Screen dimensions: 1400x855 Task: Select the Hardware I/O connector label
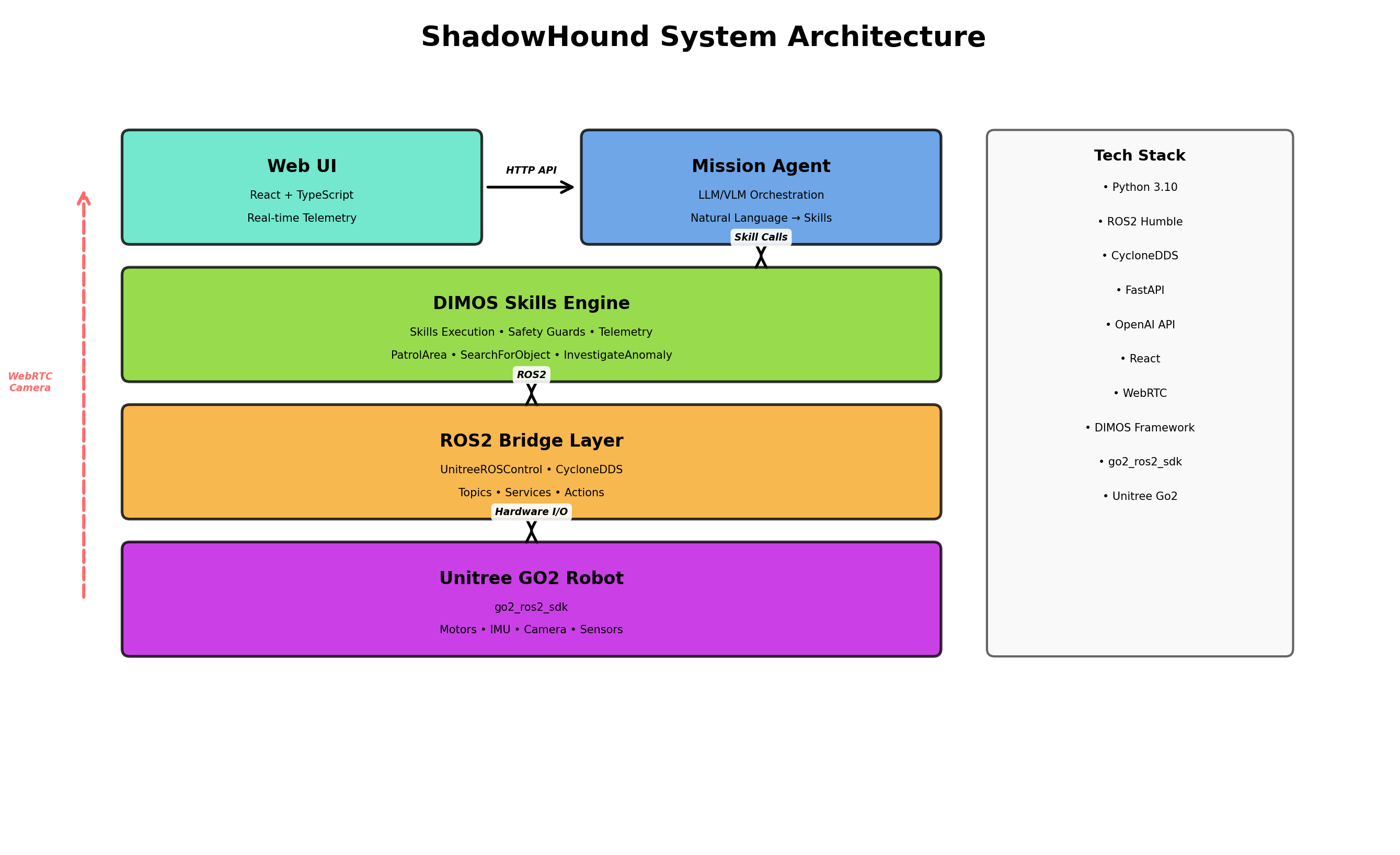tap(531, 511)
